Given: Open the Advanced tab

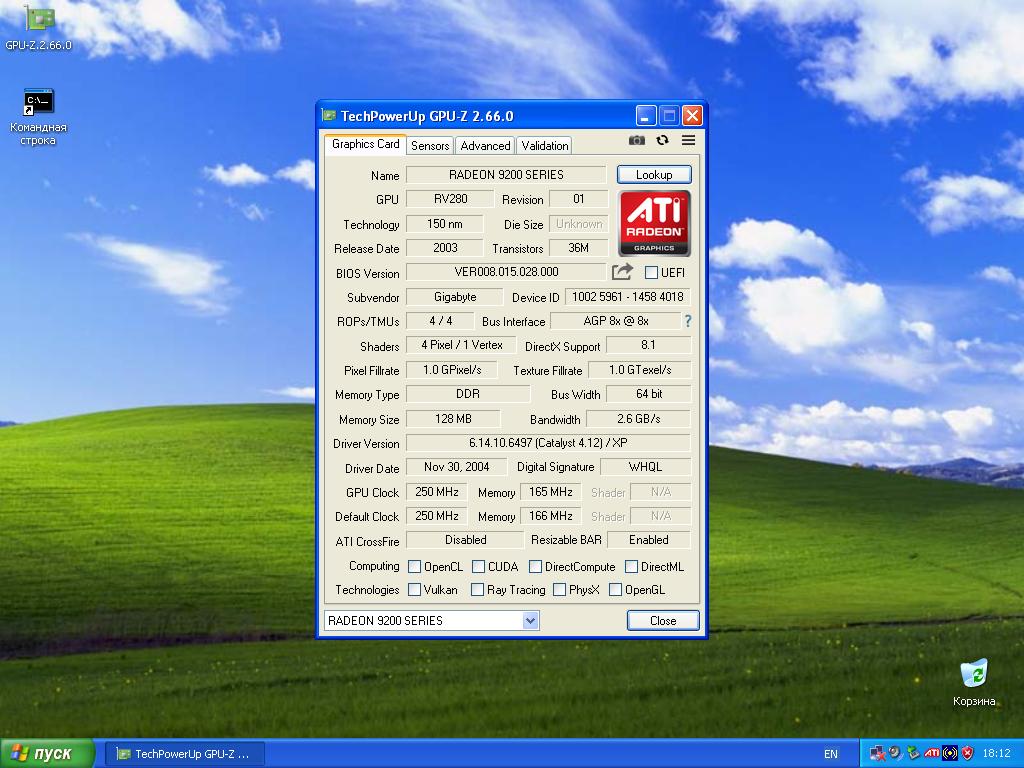Looking at the screenshot, I should pos(485,146).
